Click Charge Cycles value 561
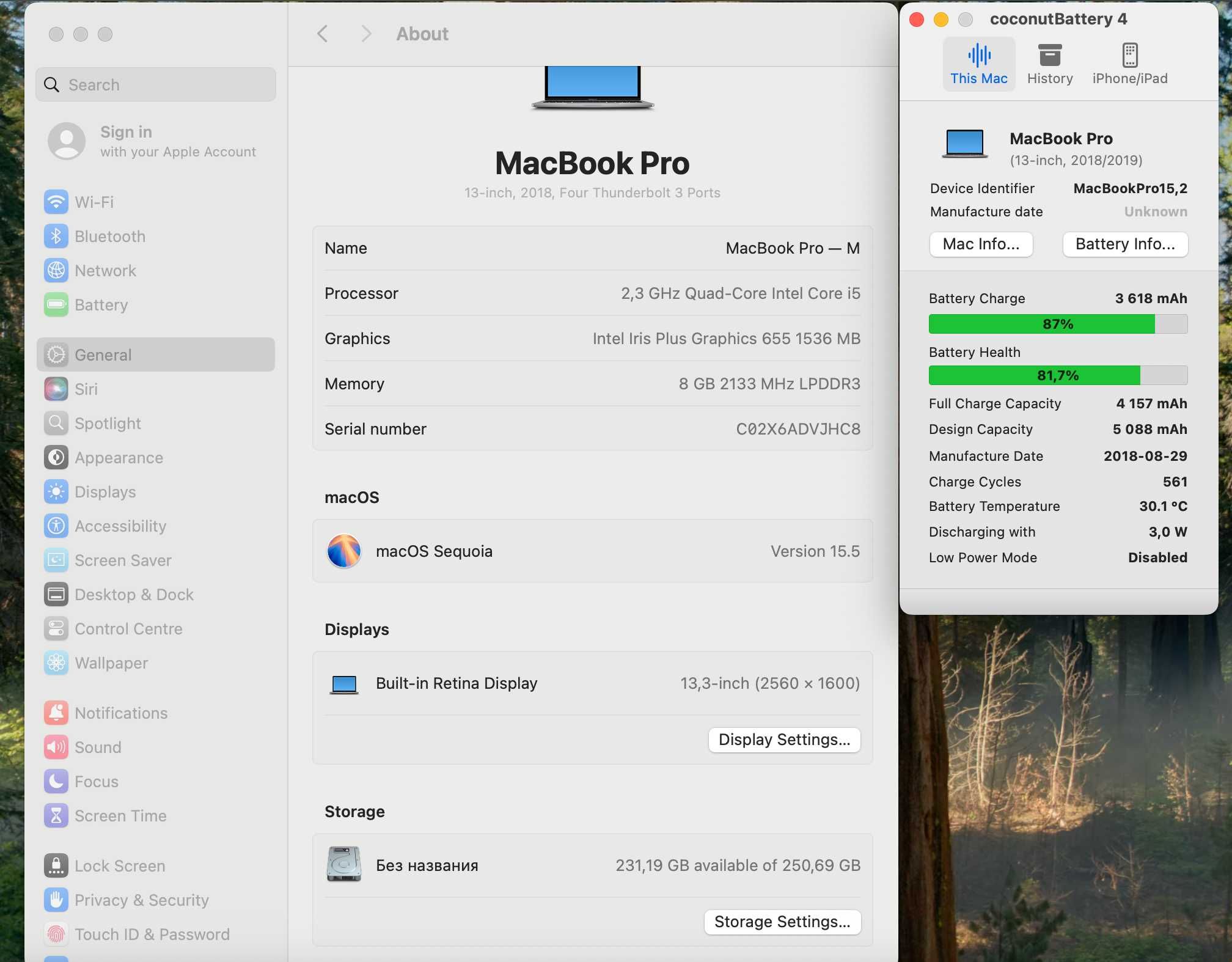1232x962 pixels. click(1175, 482)
